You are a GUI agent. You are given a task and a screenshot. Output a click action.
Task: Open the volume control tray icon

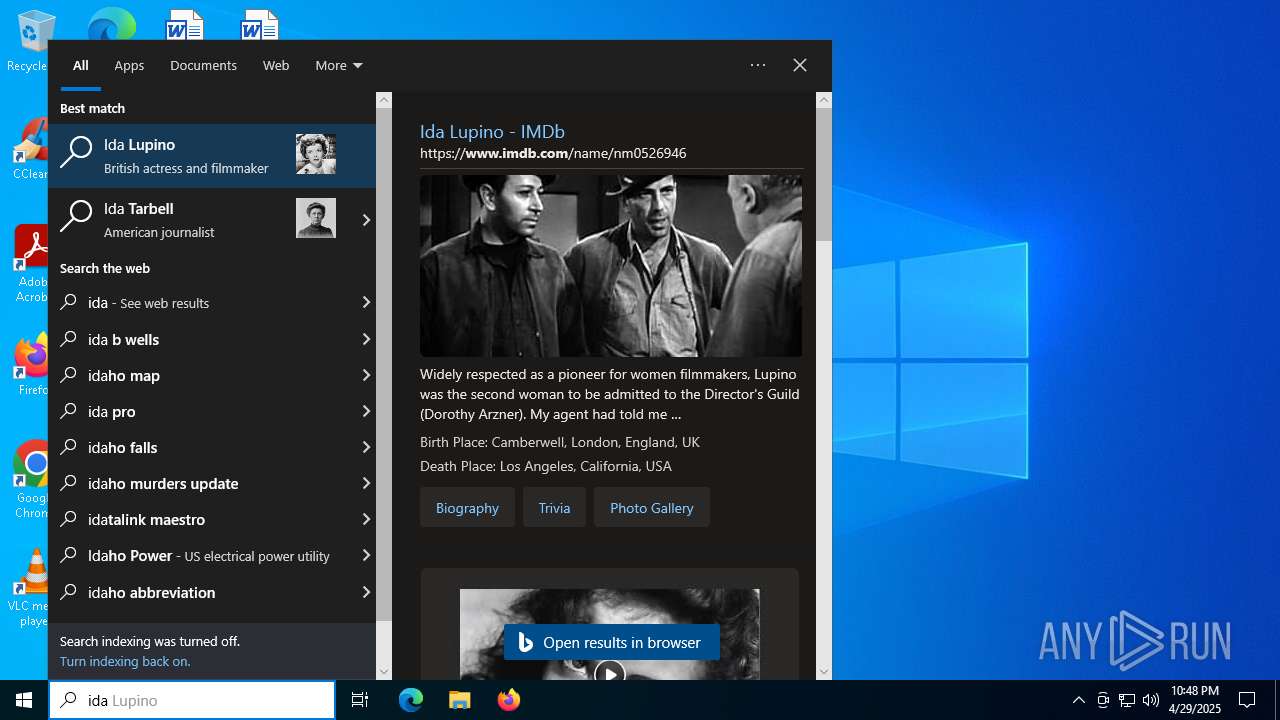coord(1151,700)
